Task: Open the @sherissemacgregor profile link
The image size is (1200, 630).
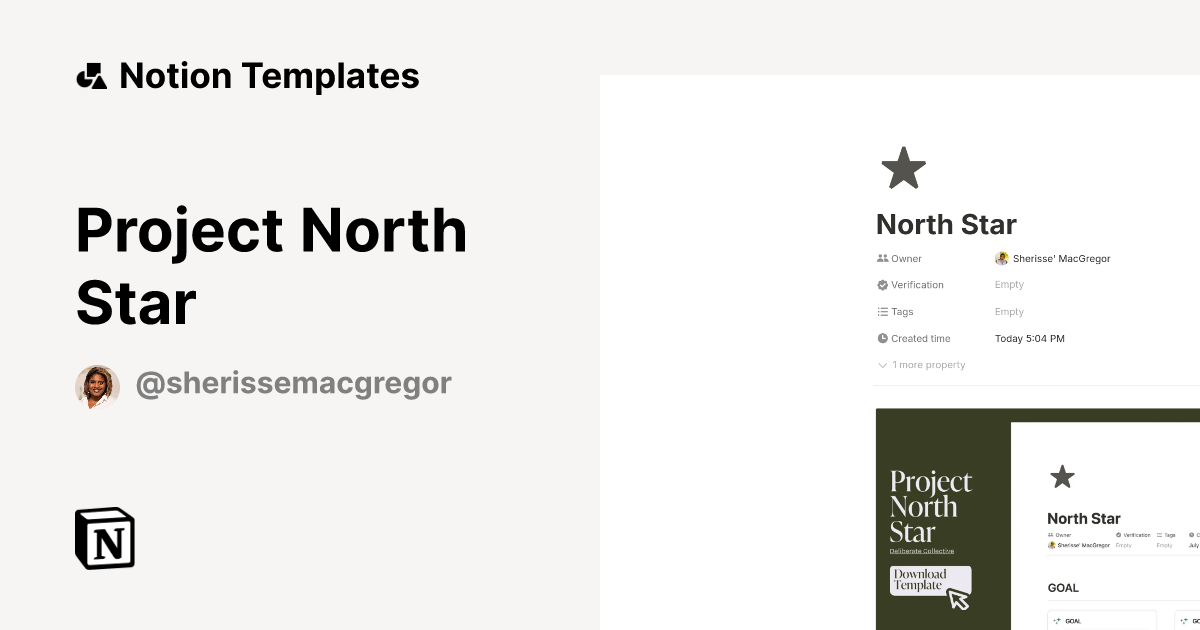Action: [294, 383]
